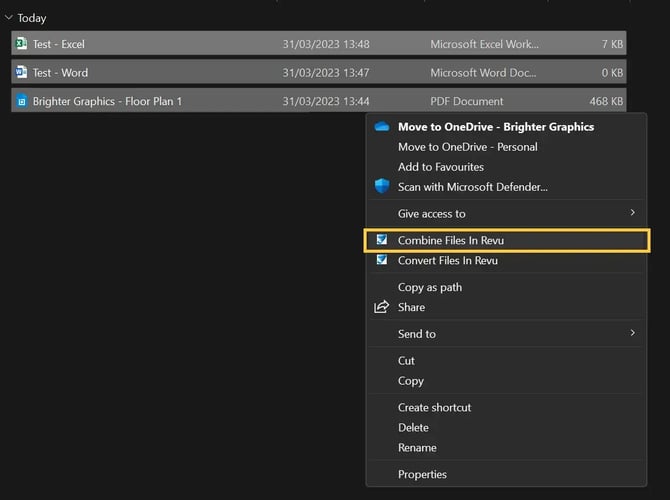Click the Word file icon for Test - Word
This screenshot has width=670, height=500.
coord(21,72)
